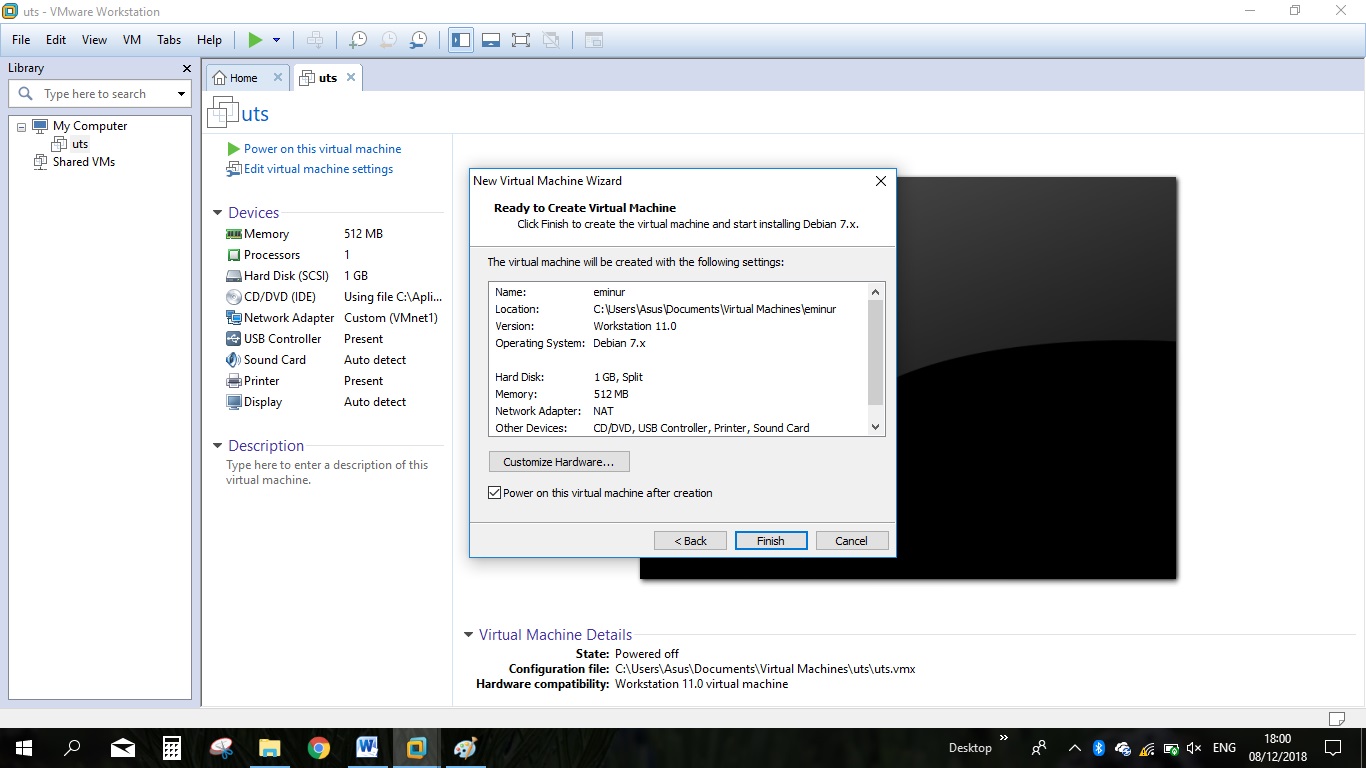
Task: Click the Take Snapshot toolbar icon
Action: coord(356,40)
